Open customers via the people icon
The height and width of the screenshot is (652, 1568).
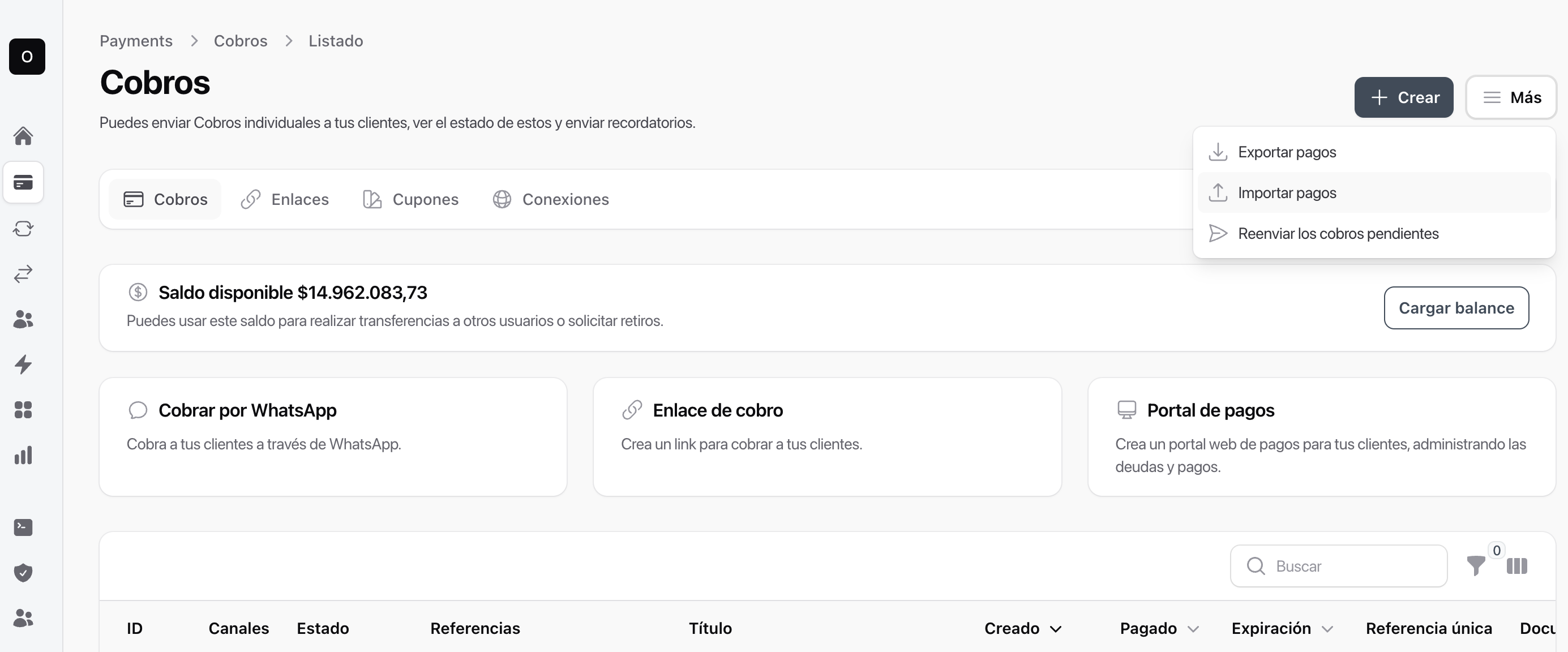pyautogui.click(x=23, y=319)
